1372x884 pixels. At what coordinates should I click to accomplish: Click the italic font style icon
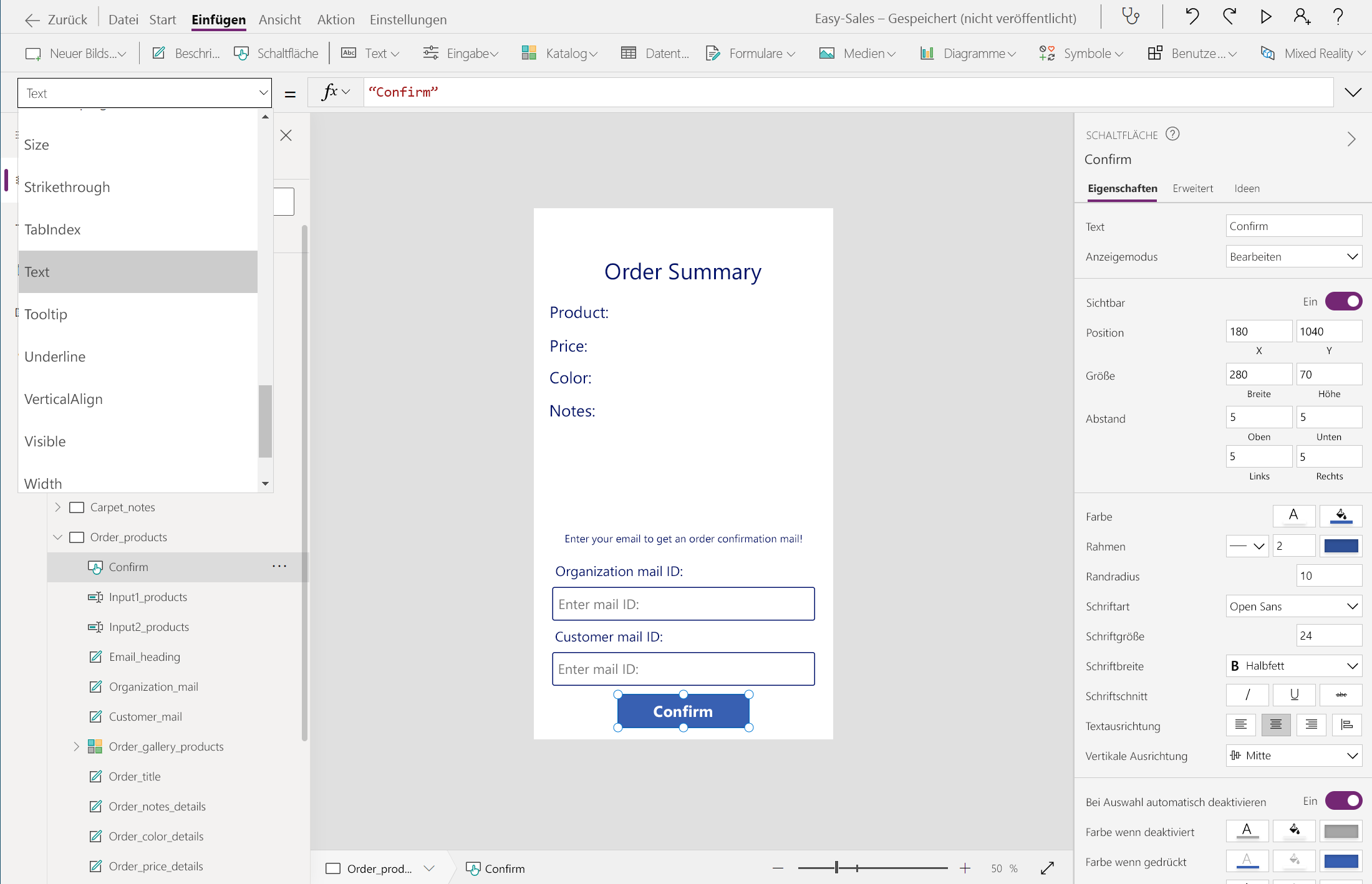tap(1247, 695)
